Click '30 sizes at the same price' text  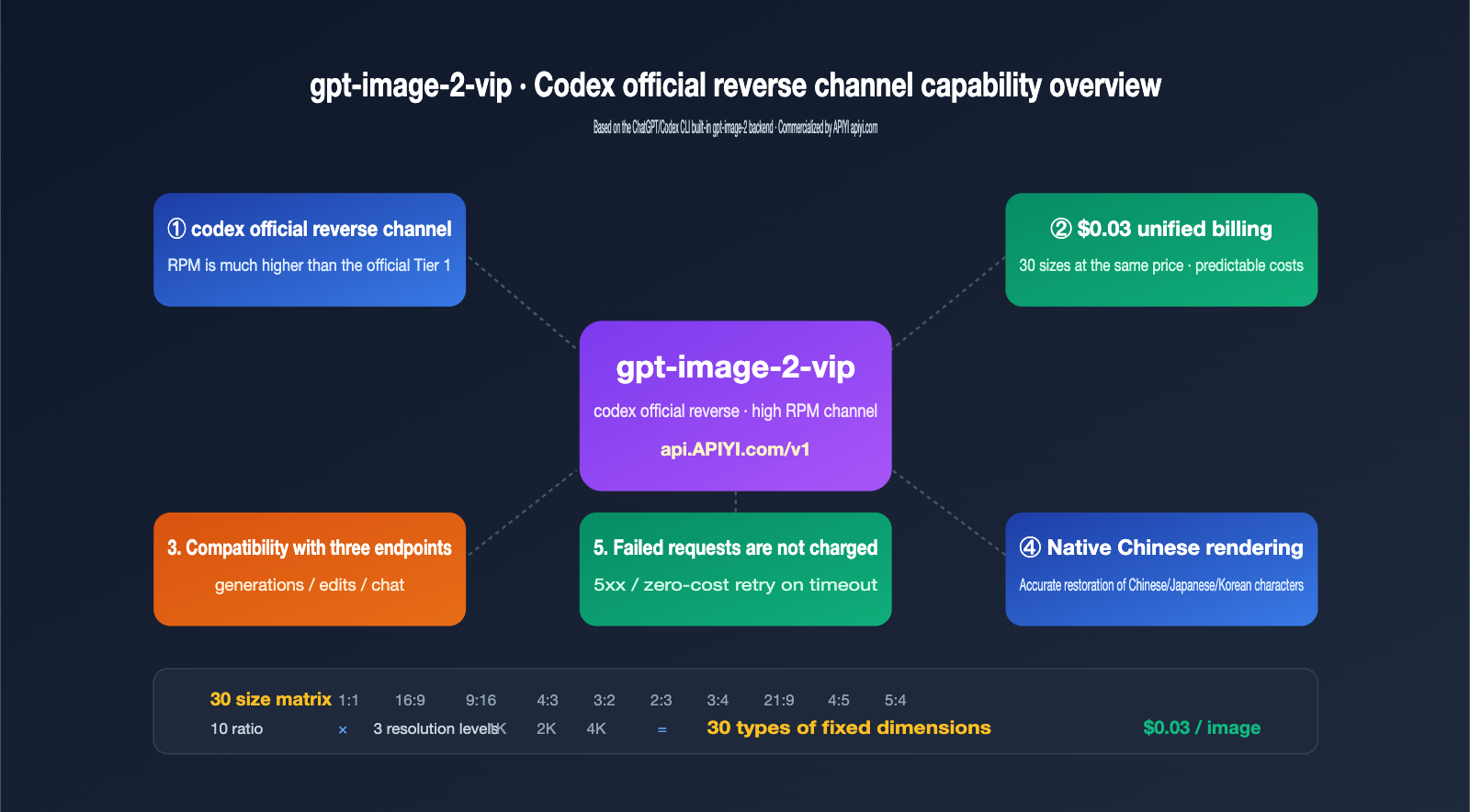pyautogui.click(x=1102, y=265)
